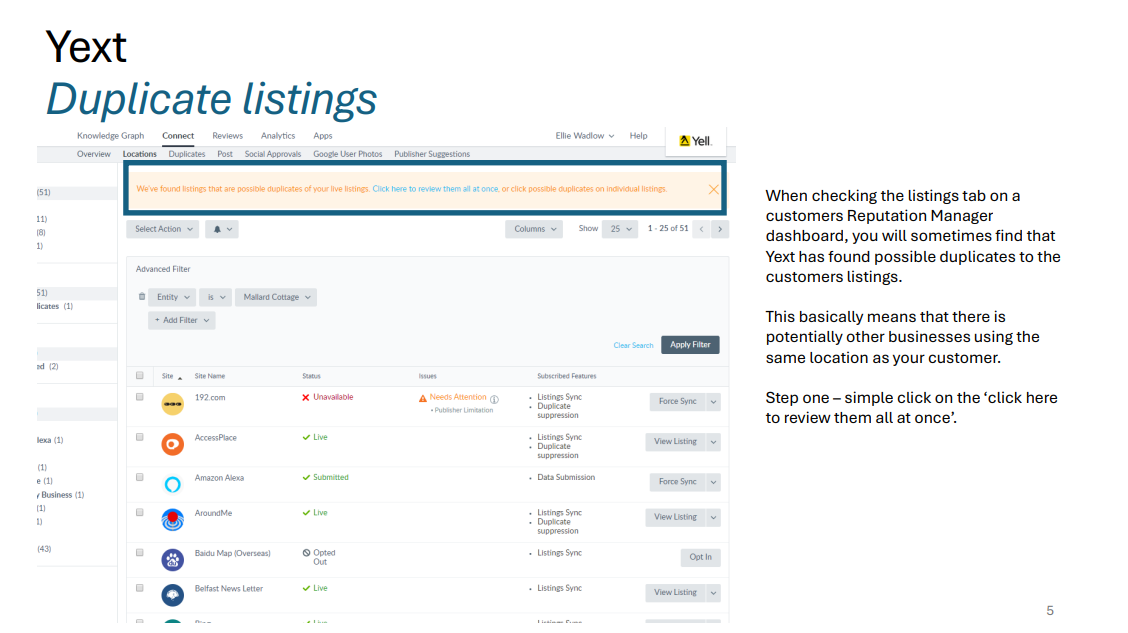Click the Clear Search link
Viewport: 1128px width, 633px height.
click(x=633, y=345)
